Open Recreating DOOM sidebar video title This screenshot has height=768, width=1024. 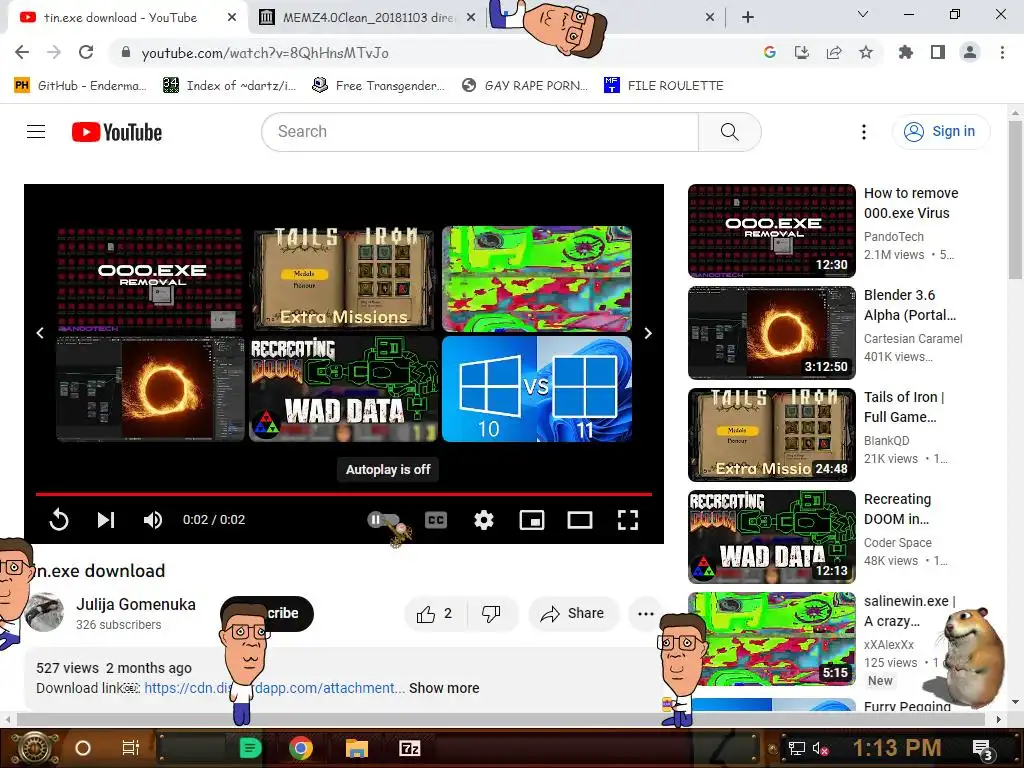(x=897, y=509)
